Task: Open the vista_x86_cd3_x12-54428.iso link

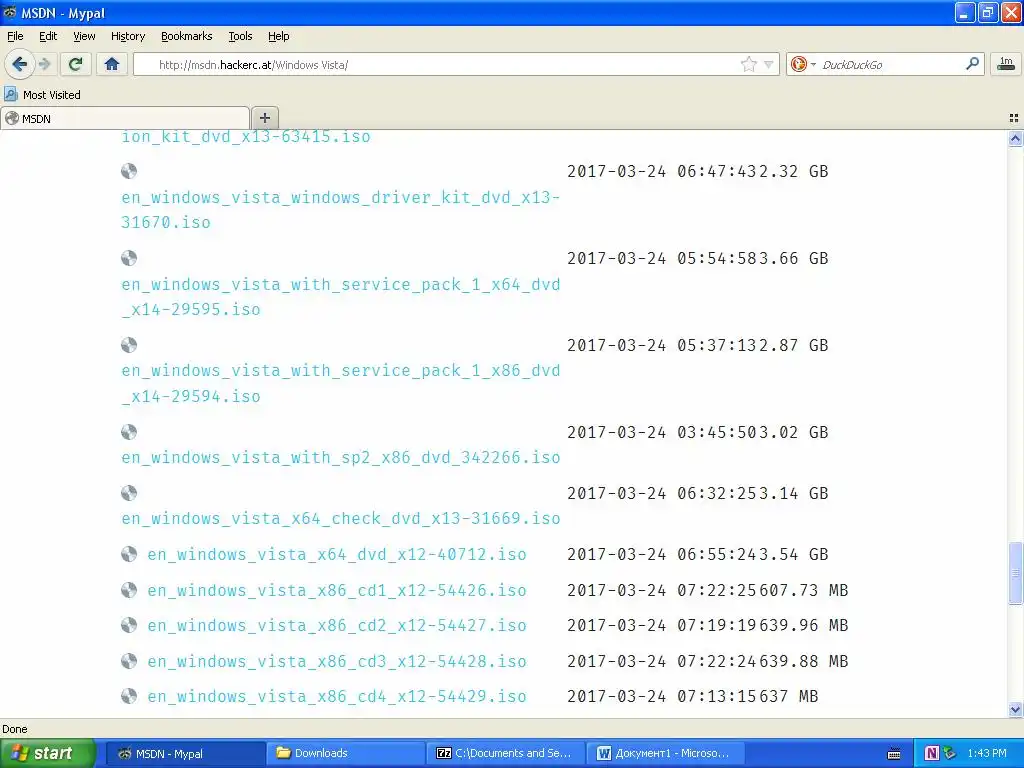Action: (336, 661)
